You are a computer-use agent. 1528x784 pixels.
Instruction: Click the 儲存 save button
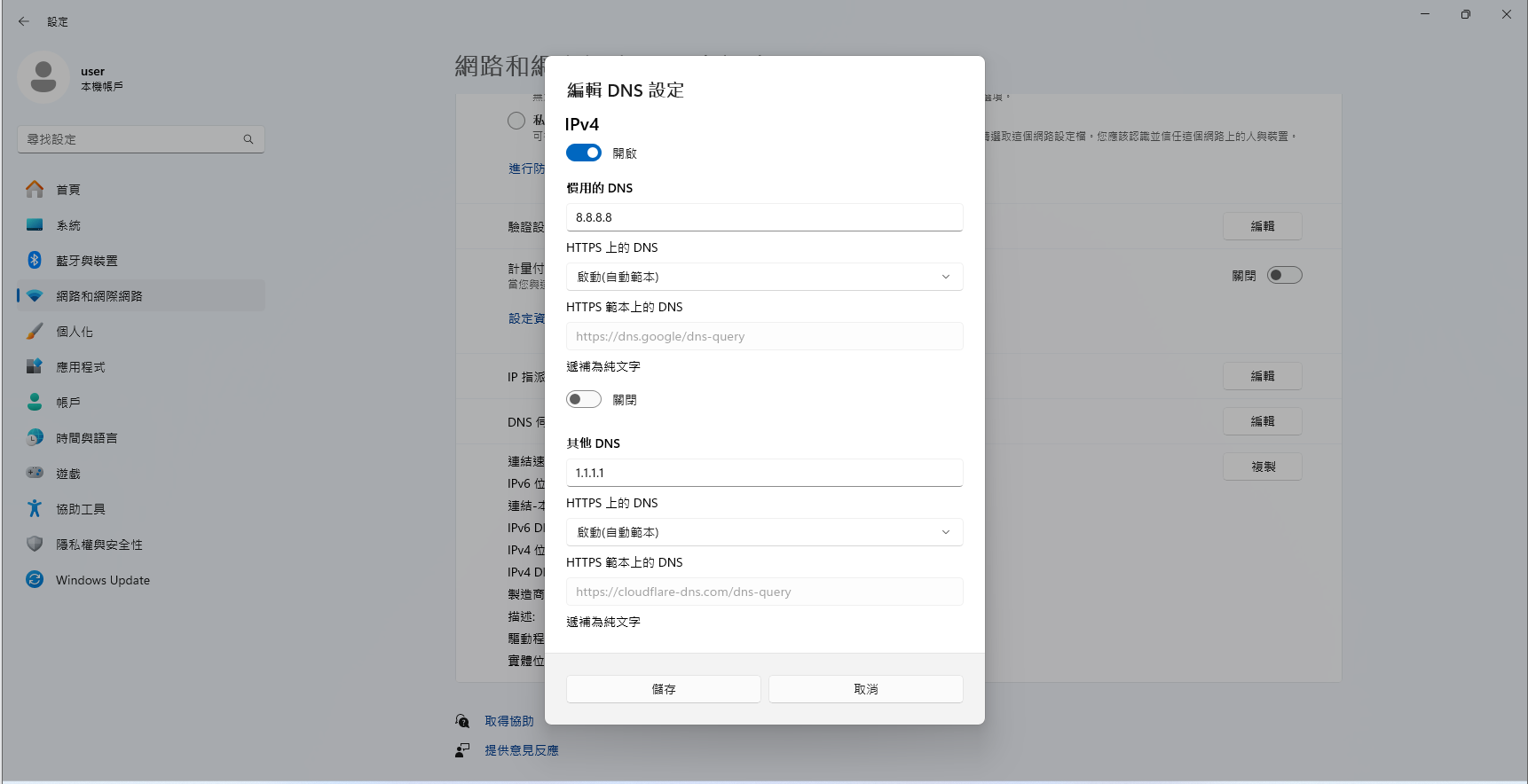[664, 689]
